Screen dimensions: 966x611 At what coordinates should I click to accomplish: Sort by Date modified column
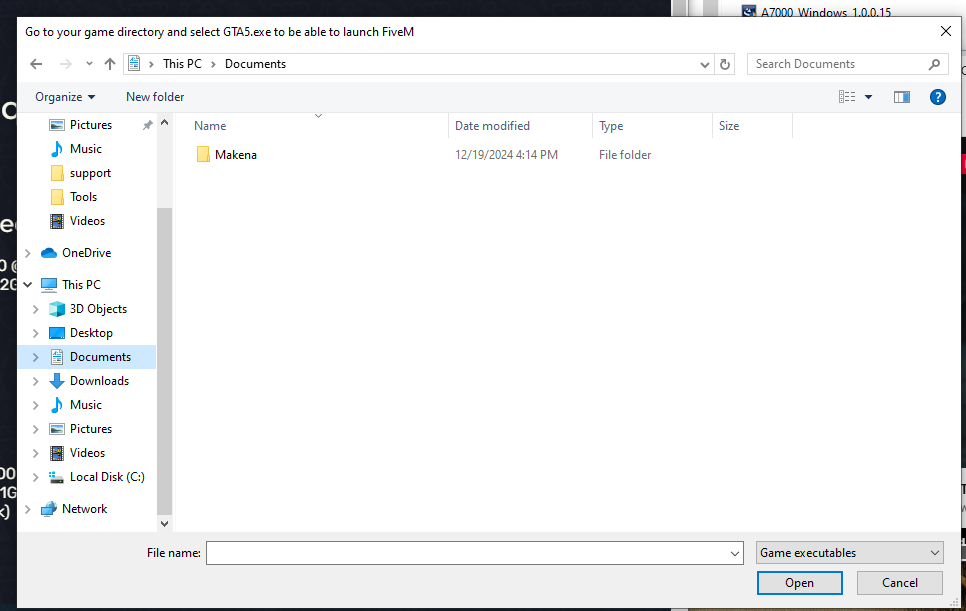[492, 126]
